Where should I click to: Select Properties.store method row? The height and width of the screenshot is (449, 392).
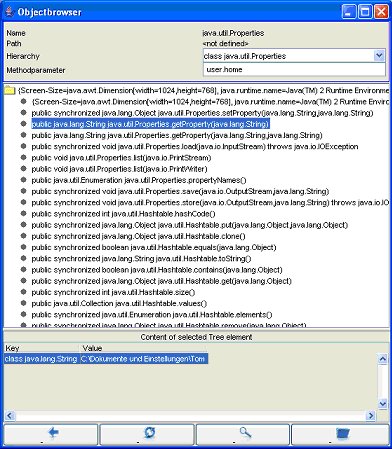click(210, 203)
